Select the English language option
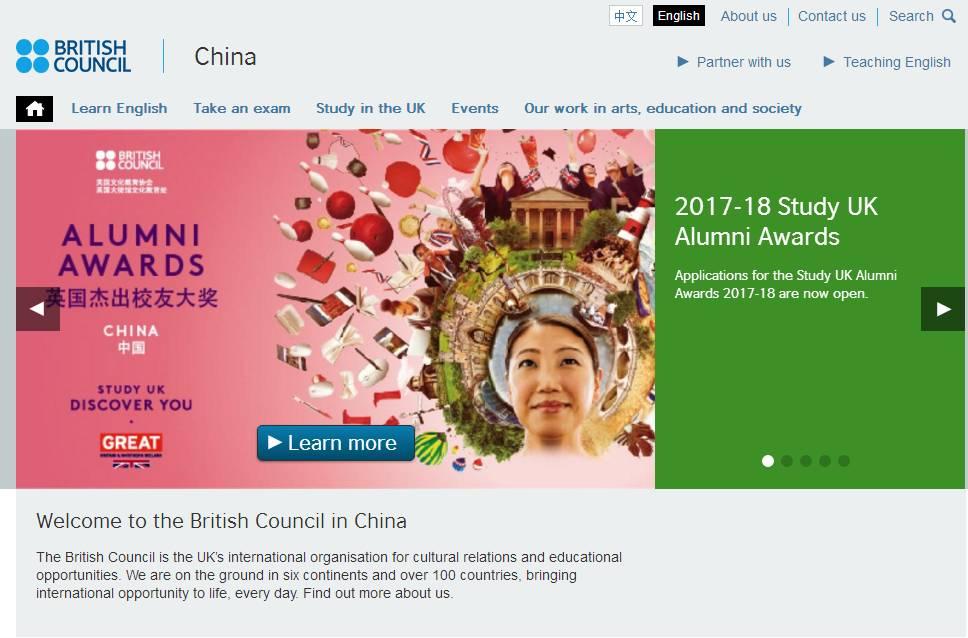Screen dimensions: 968x638 point(678,16)
